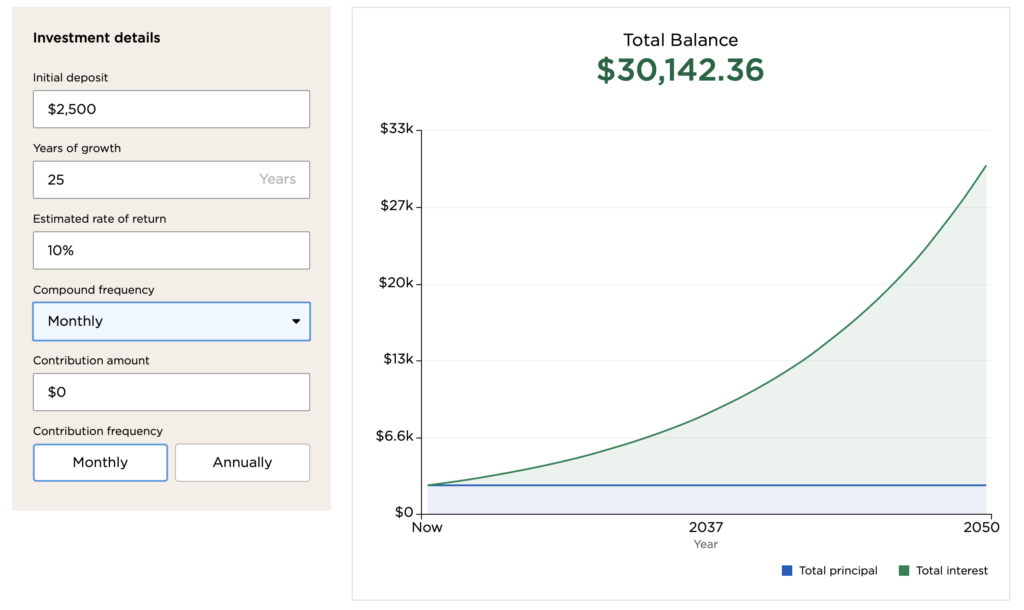Select Monthly contribution frequency
This screenshot has width=1024, height=610.
[x=100, y=463]
